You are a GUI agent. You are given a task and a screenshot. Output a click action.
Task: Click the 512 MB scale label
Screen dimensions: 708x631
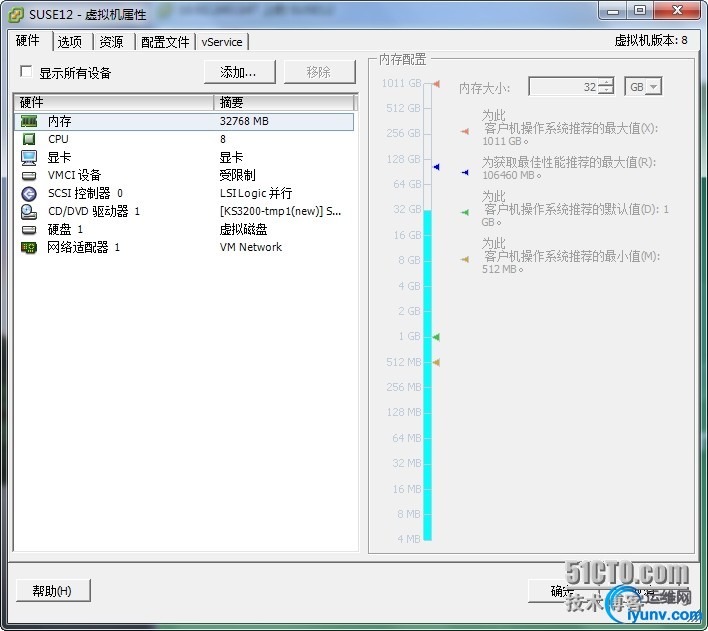(404, 362)
